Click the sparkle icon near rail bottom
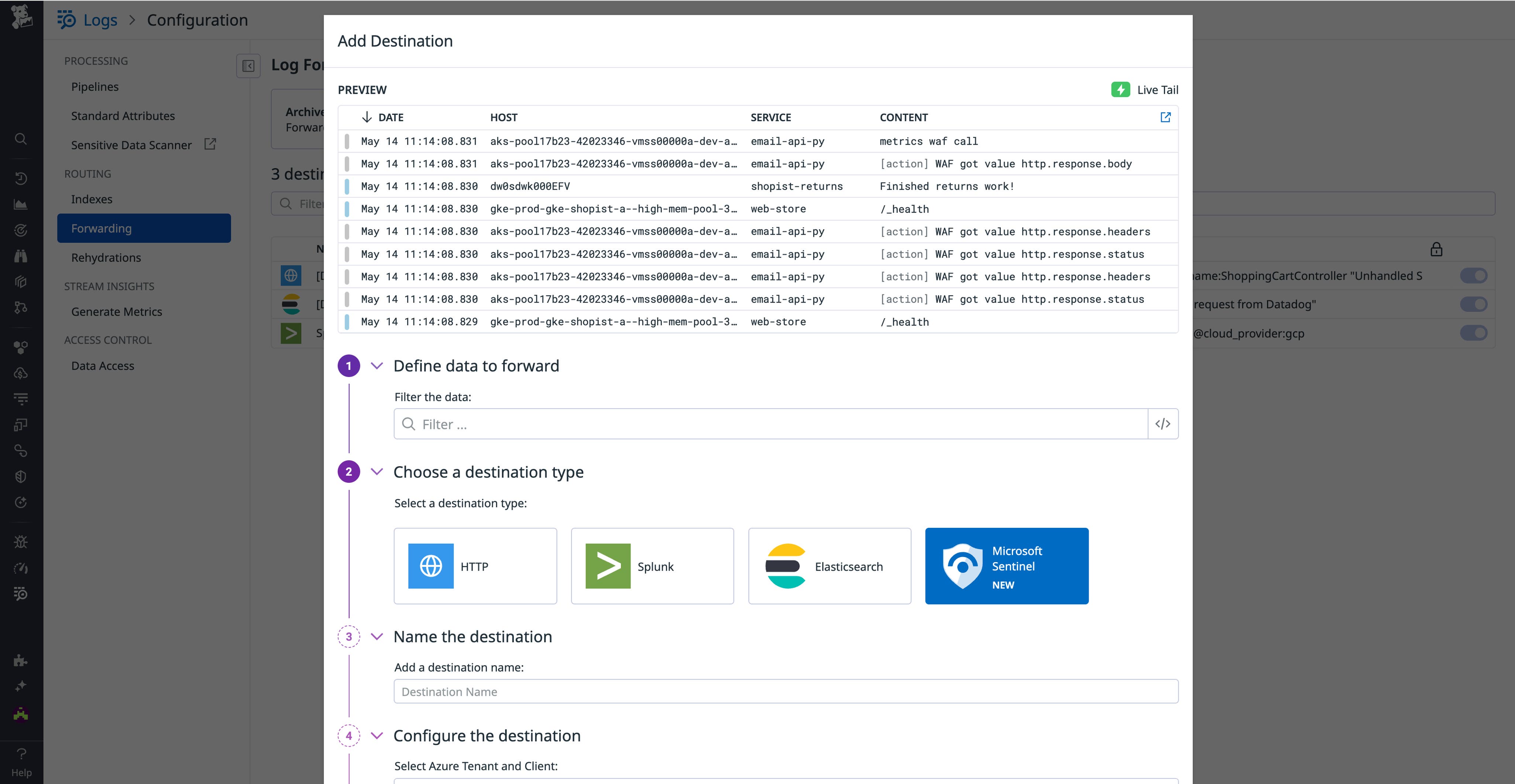This screenshot has width=1515, height=784. (21, 686)
